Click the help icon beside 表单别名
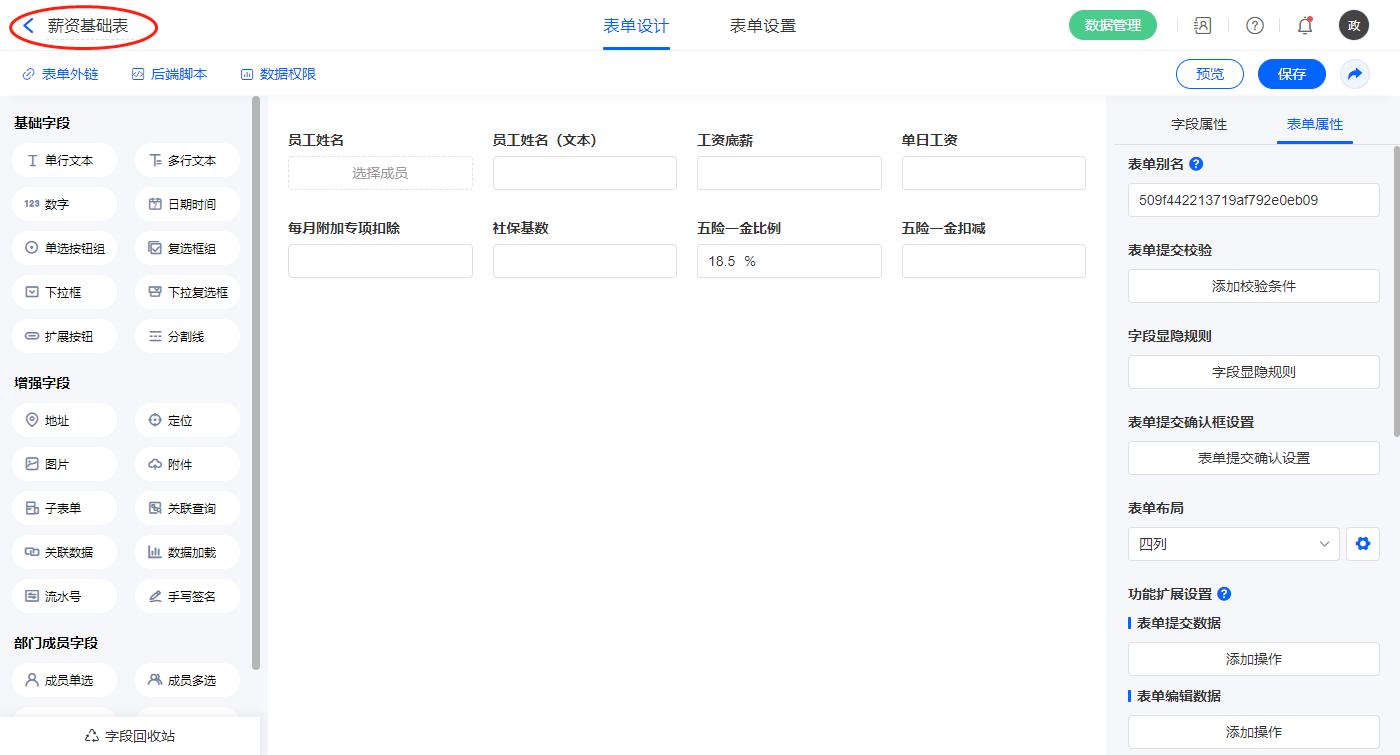 (1196, 164)
